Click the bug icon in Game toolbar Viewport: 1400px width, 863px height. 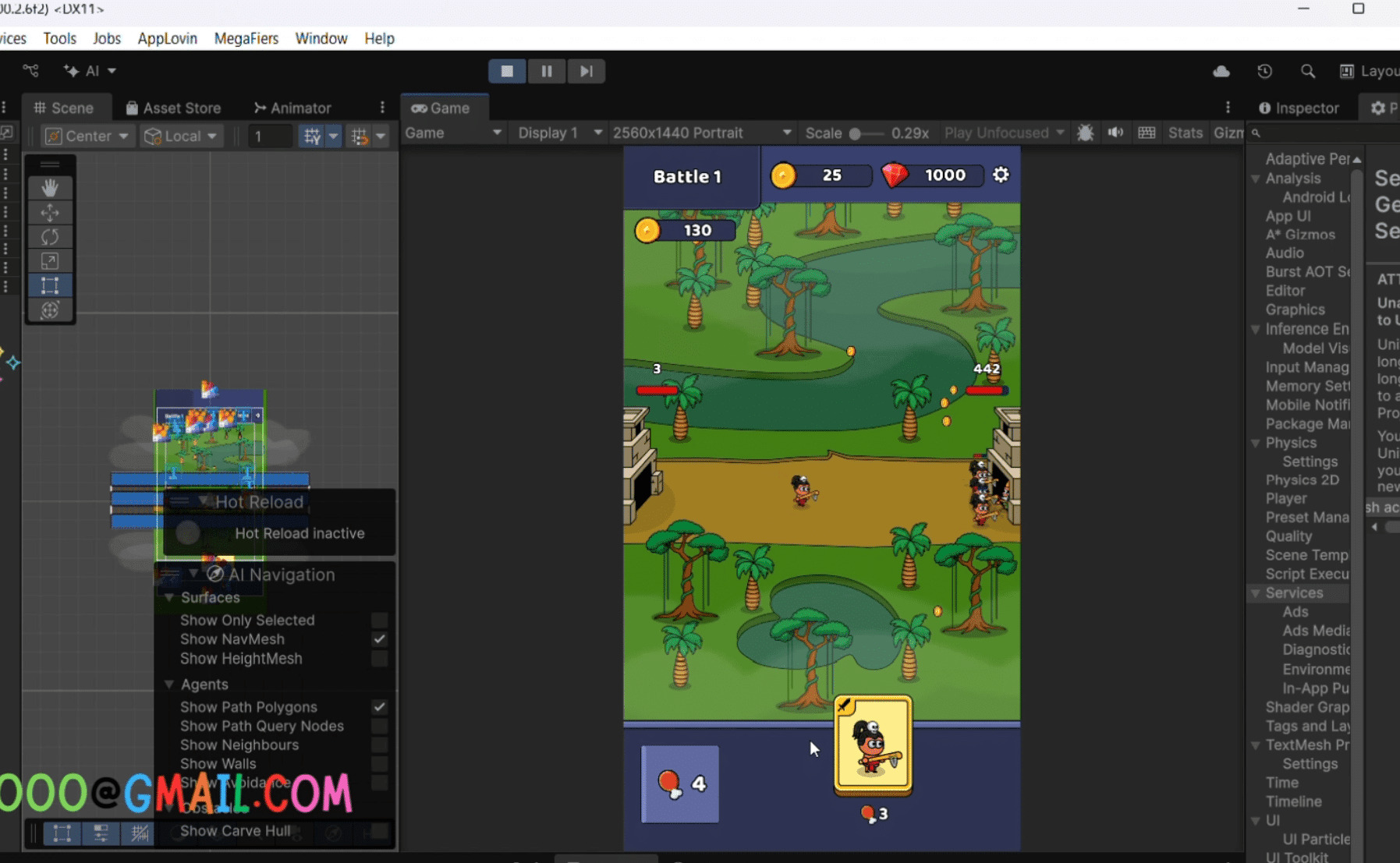pyautogui.click(x=1085, y=133)
